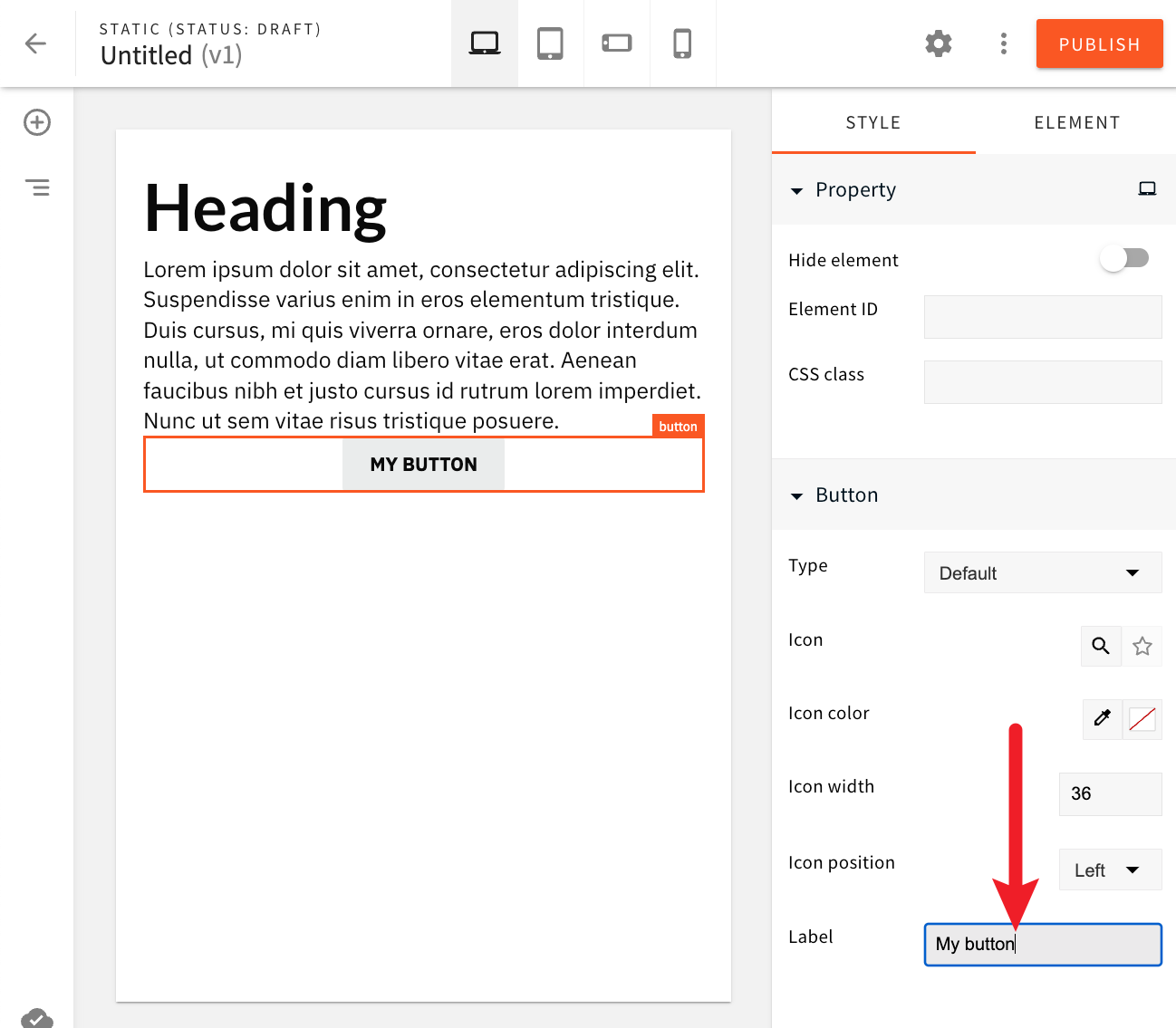Switch to the ELEMENT tab
The width and height of the screenshot is (1176, 1028).
(1077, 121)
